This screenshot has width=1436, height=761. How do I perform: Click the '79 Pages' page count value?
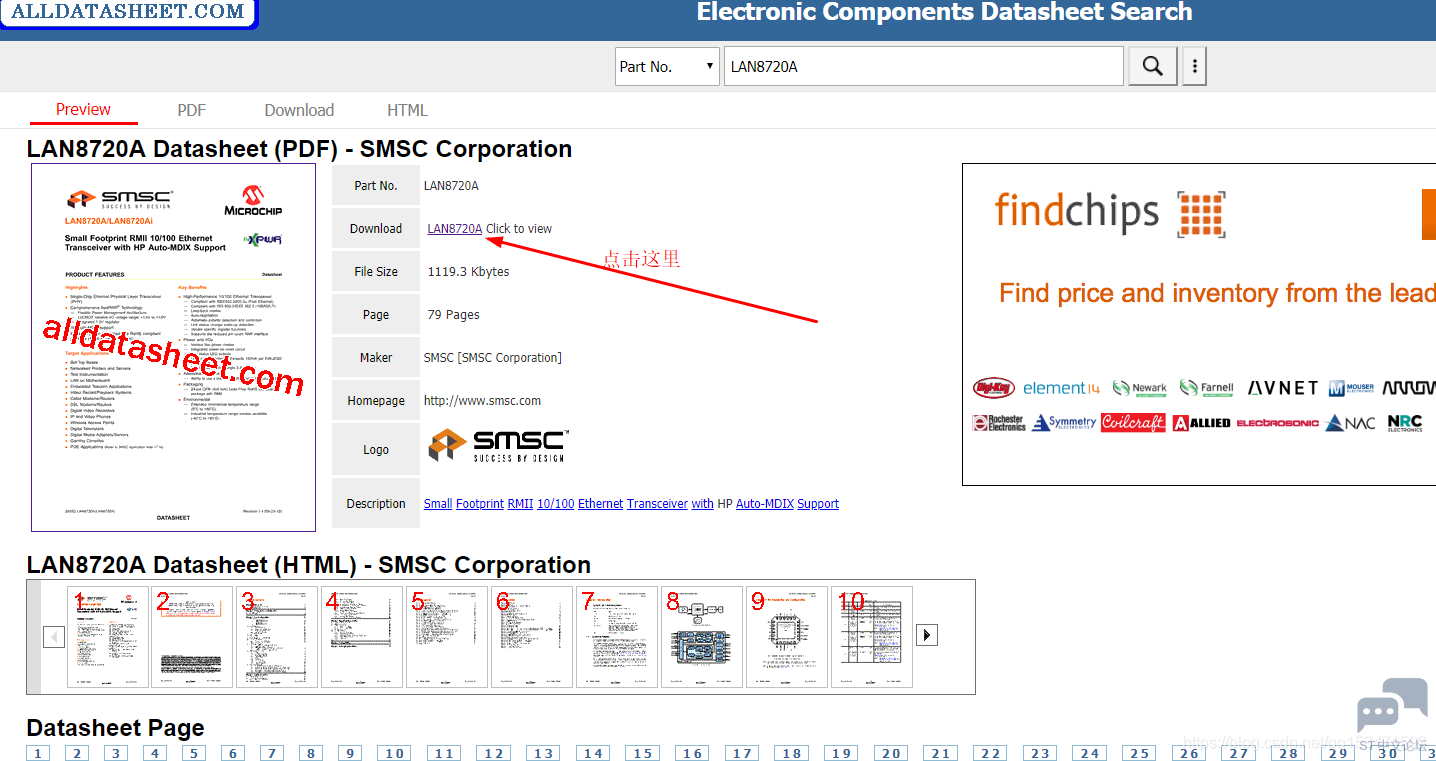[x=453, y=315]
